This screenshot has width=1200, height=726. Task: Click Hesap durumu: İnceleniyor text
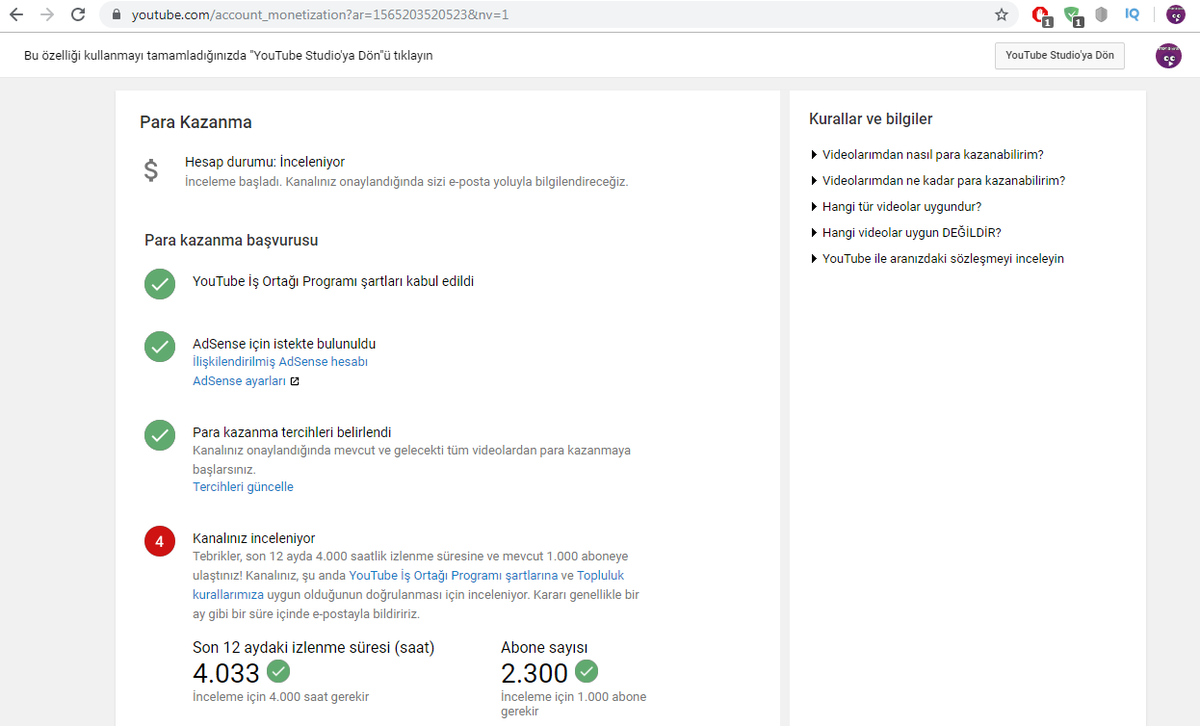click(x=265, y=161)
